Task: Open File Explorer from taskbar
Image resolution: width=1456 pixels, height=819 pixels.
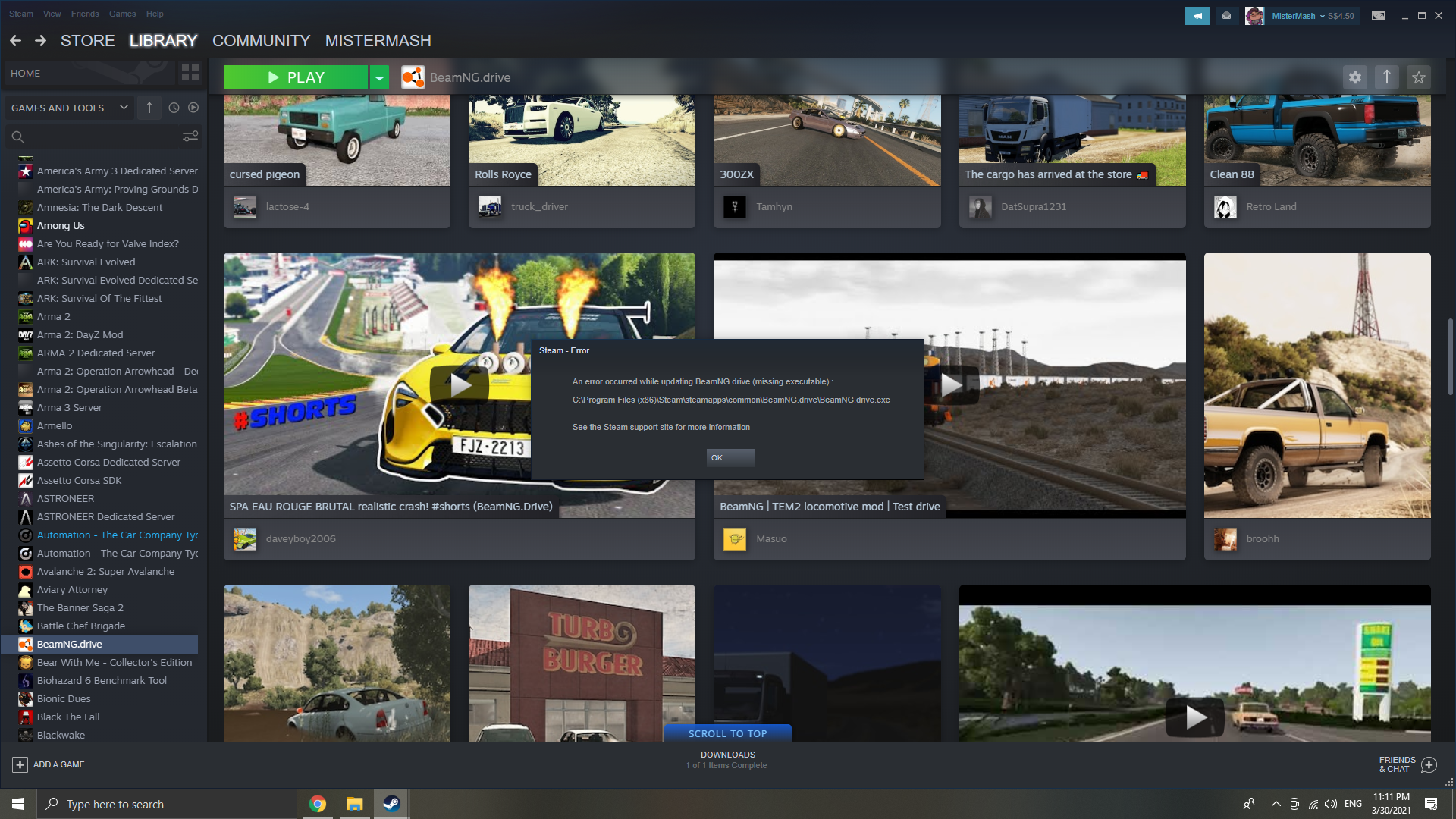Action: point(354,804)
